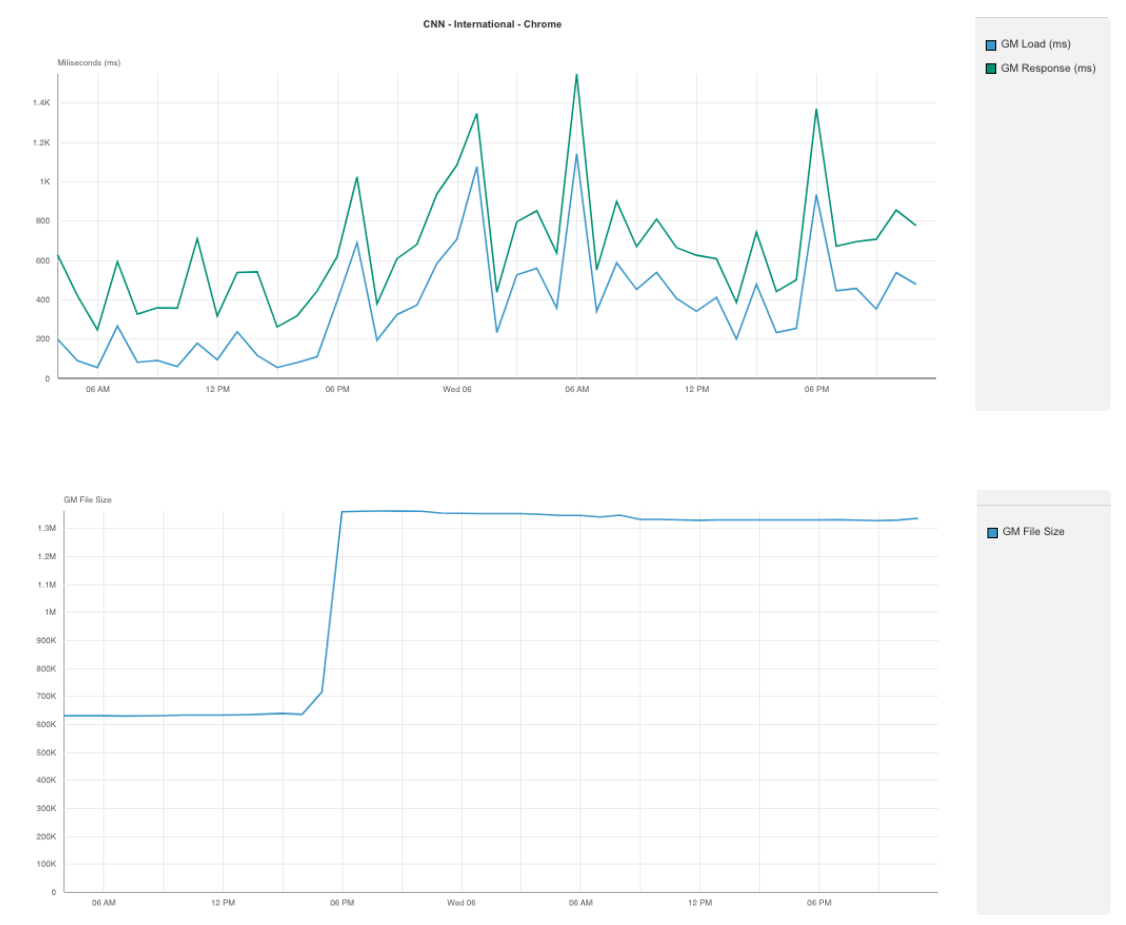Click the 100K label on the file size axis
Screen dimensions: 1126x925
tap(46, 865)
